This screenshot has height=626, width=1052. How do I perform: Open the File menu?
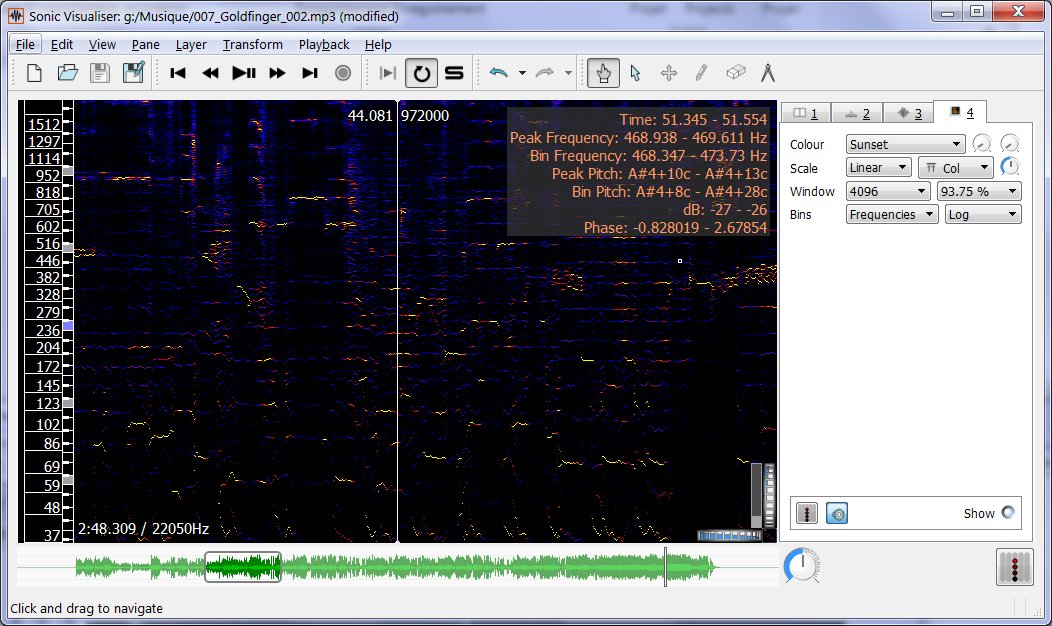click(x=25, y=44)
